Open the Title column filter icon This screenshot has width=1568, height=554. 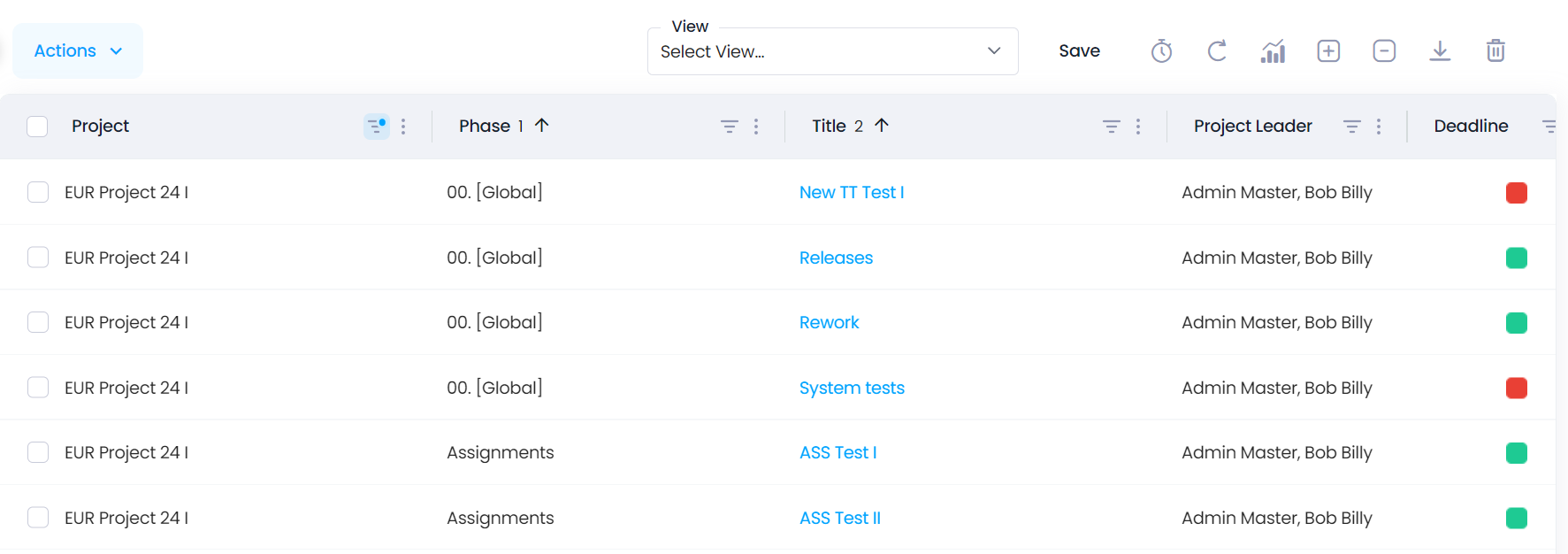pos(1112,127)
